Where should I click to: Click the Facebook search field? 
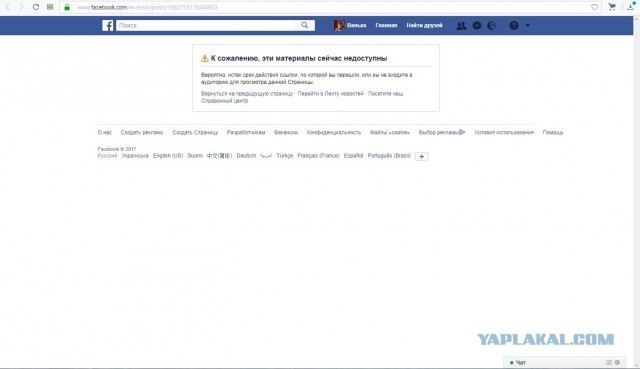coord(207,25)
